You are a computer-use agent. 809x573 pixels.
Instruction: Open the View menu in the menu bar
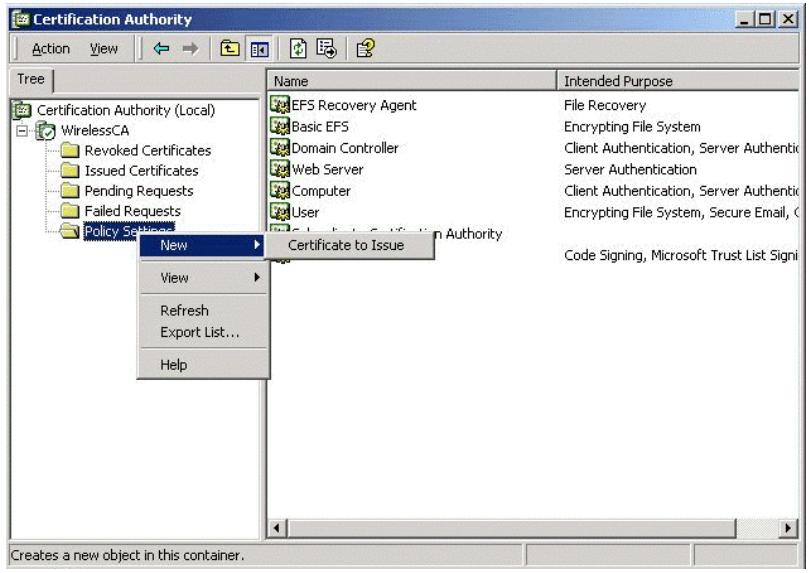tap(104, 49)
